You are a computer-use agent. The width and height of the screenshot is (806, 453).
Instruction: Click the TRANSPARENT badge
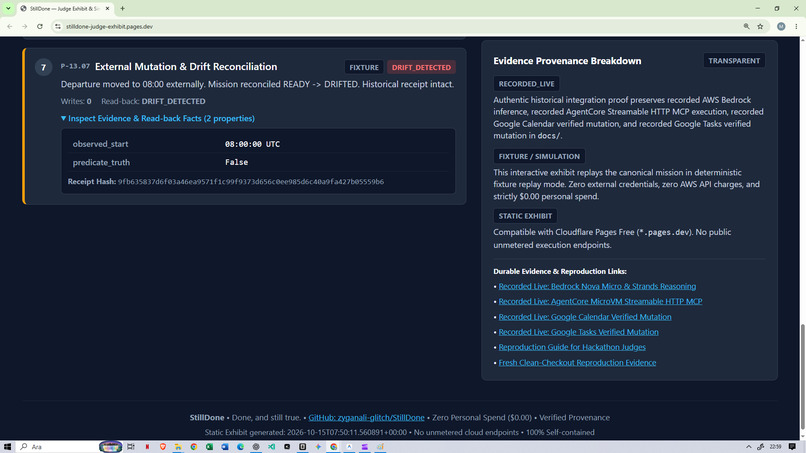(734, 61)
